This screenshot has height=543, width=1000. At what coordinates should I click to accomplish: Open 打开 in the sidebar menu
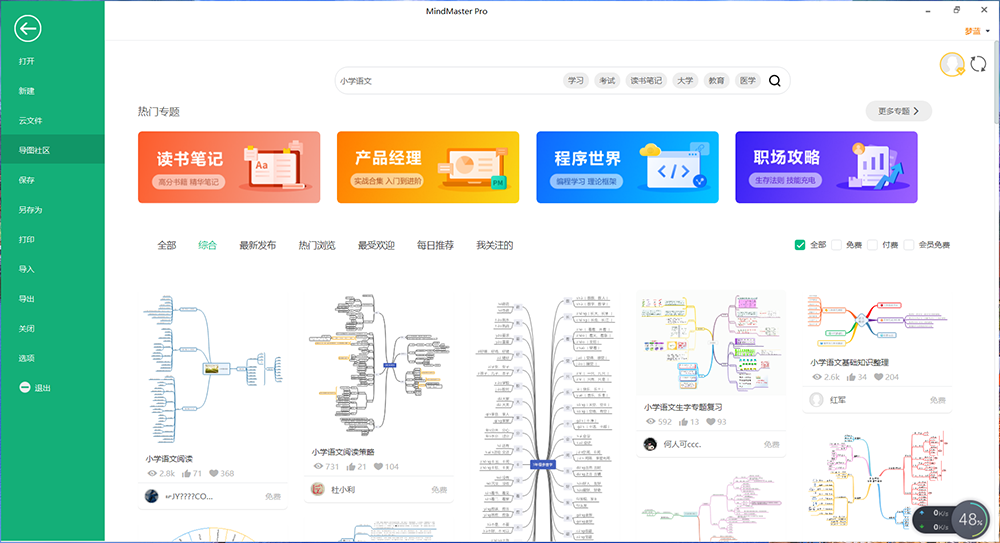coord(52,61)
